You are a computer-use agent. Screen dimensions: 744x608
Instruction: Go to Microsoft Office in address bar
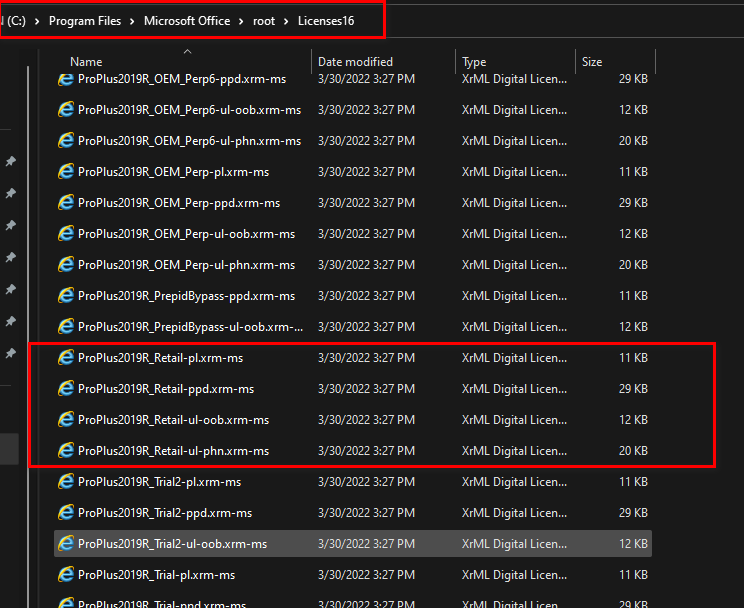187,21
